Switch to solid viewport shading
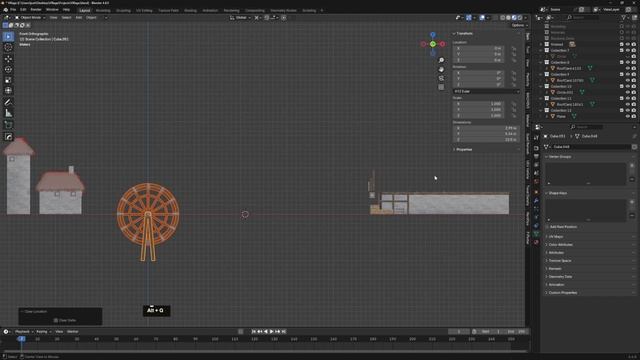 pyautogui.click(x=509, y=18)
